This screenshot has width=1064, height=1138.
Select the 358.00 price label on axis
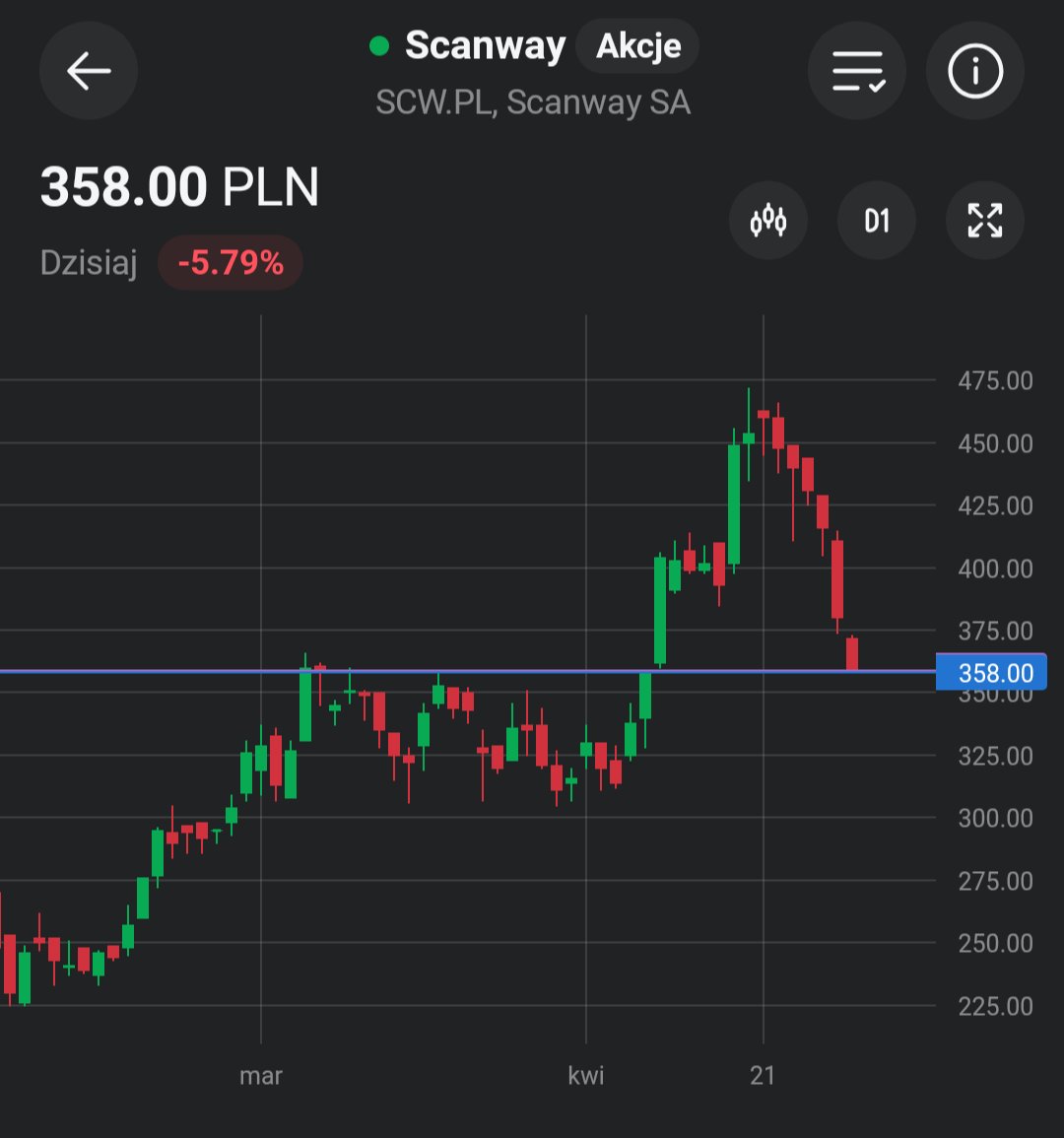click(991, 672)
